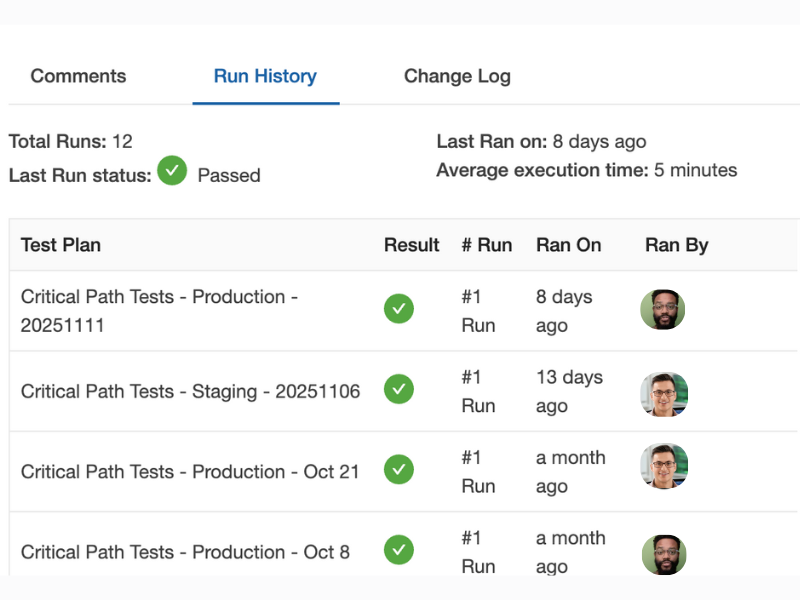
Task: Open the Change Log tab
Action: coord(457,75)
